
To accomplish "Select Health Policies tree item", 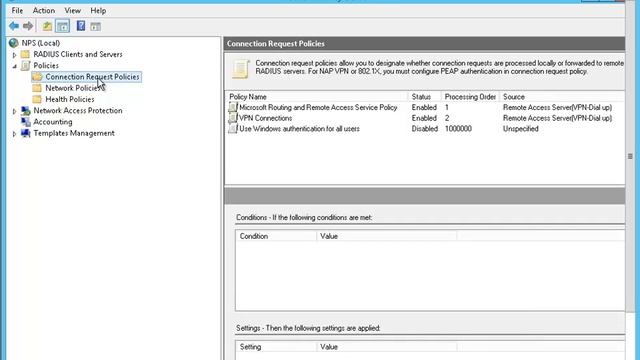I will click(x=70, y=99).
